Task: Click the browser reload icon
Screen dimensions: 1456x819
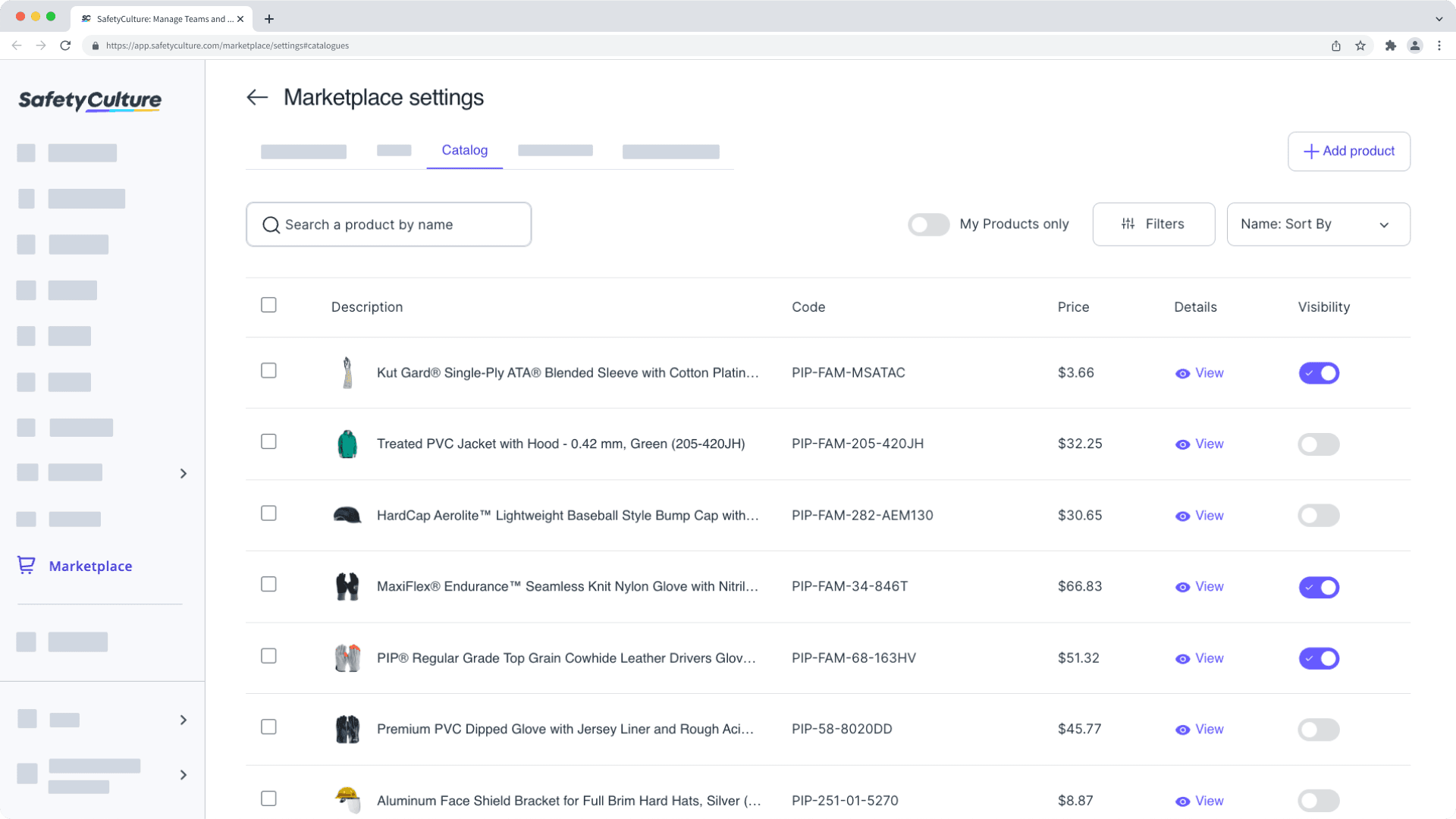Action: pos(65,45)
